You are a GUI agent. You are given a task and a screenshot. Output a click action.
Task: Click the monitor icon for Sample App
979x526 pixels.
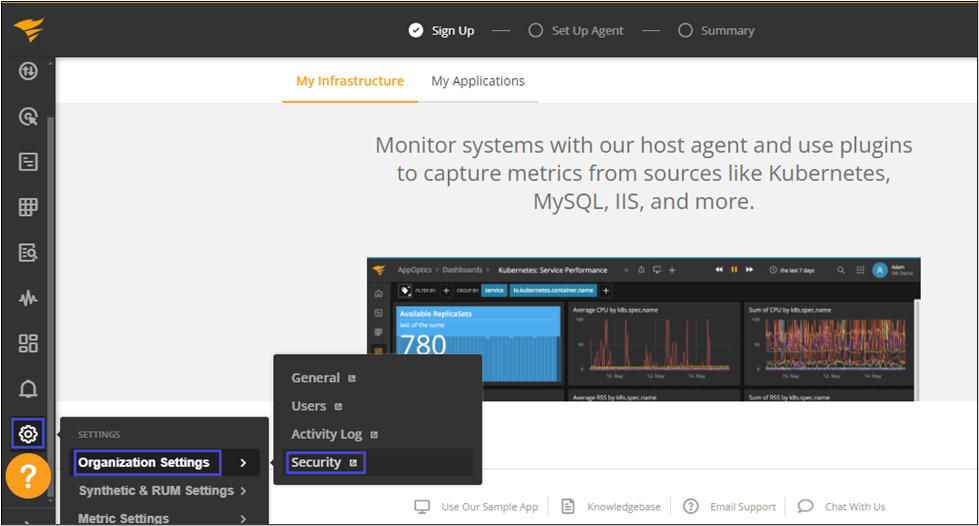click(x=422, y=507)
